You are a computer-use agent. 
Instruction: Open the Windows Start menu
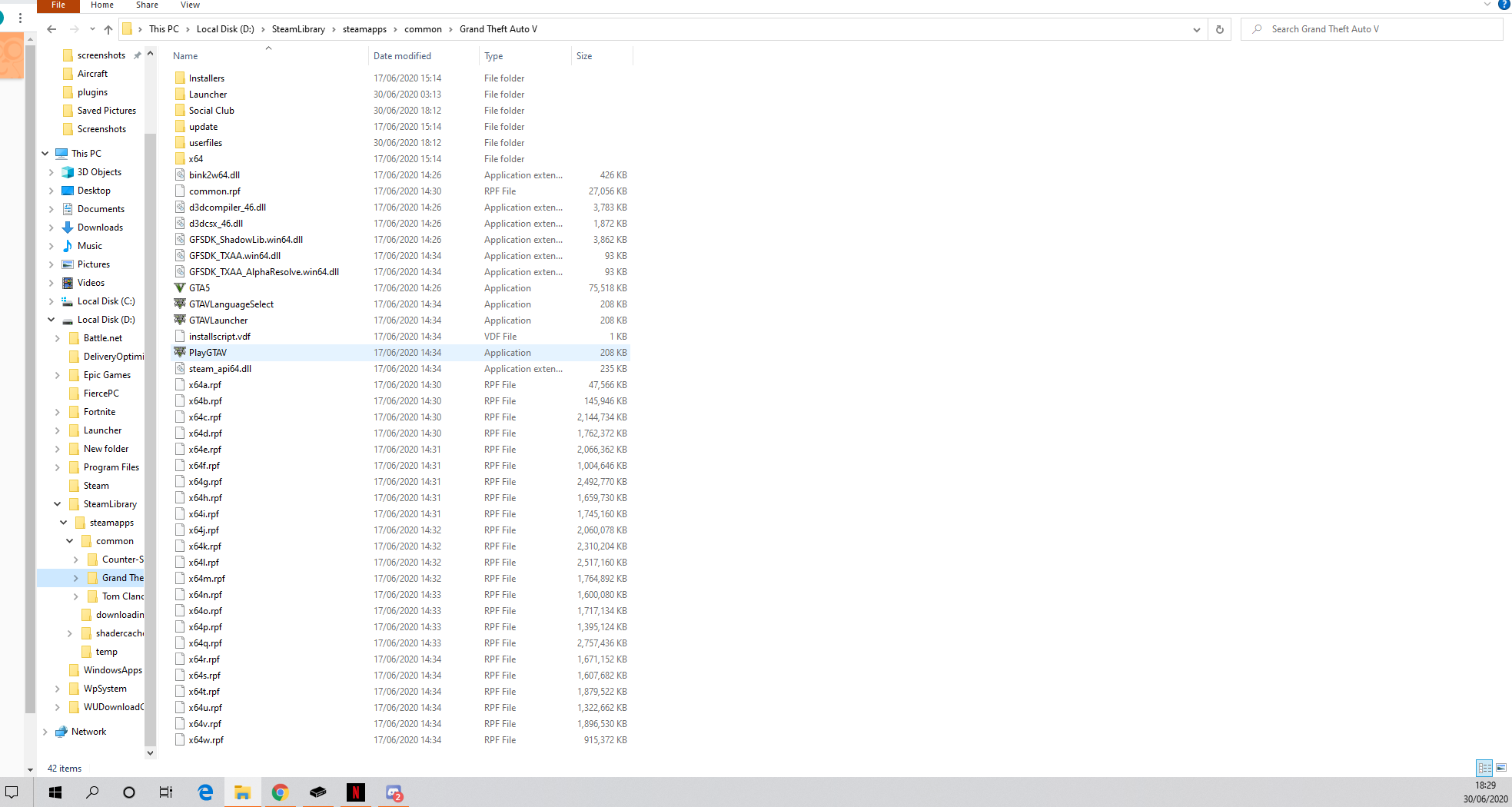click(55, 792)
